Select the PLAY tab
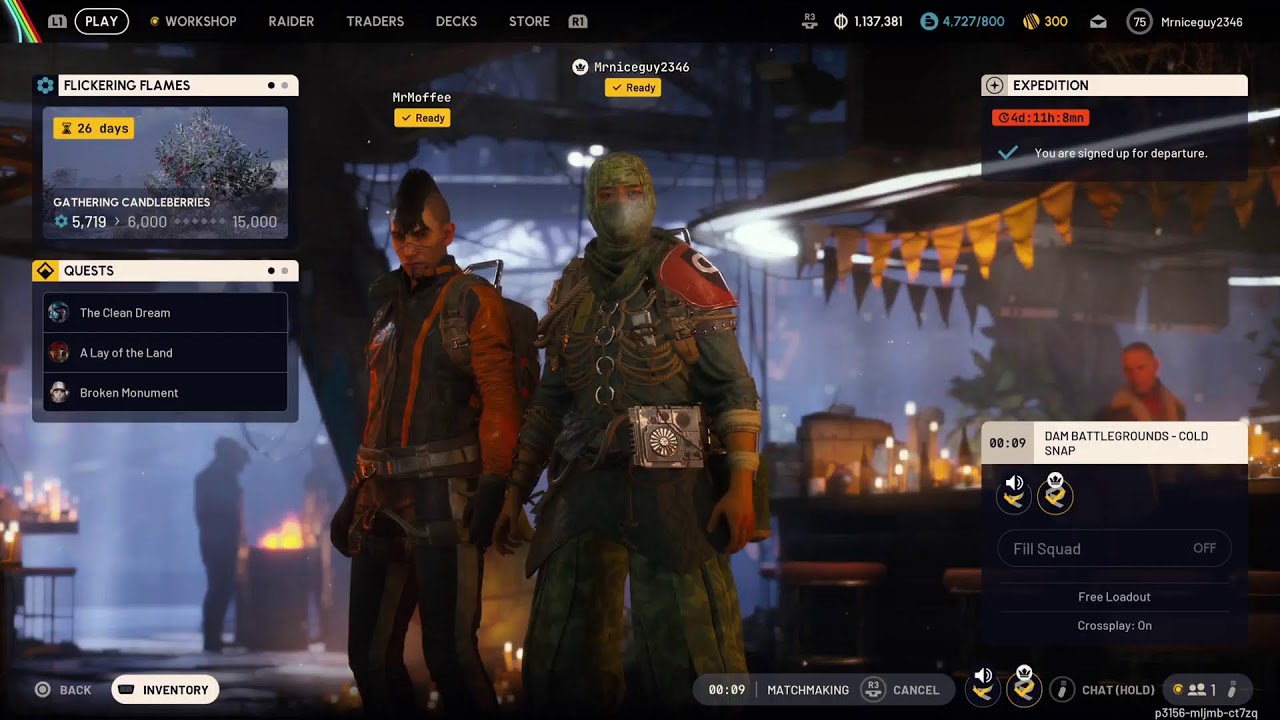Image resolution: width=1280 pixels, height=720 pixels. [x=101, y=21]
